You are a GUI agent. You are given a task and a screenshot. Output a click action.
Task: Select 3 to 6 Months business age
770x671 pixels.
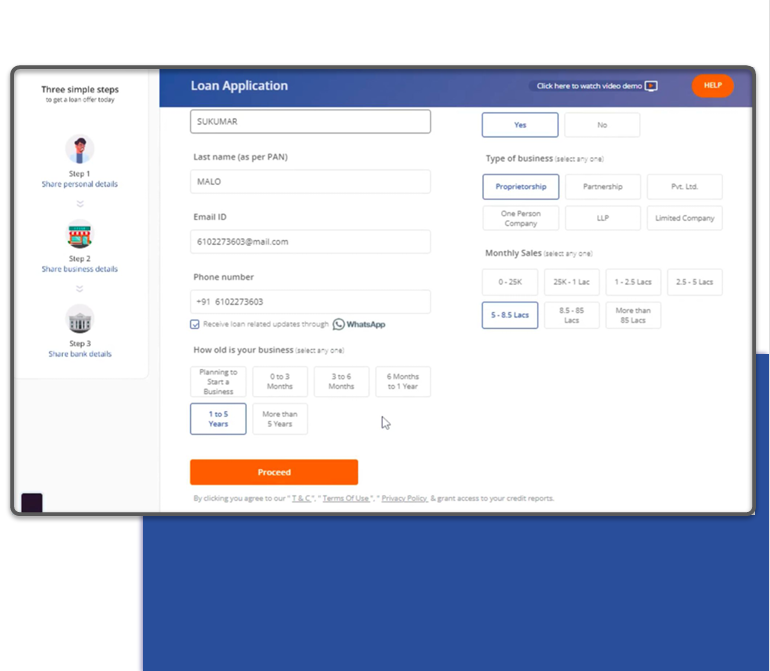341,382
